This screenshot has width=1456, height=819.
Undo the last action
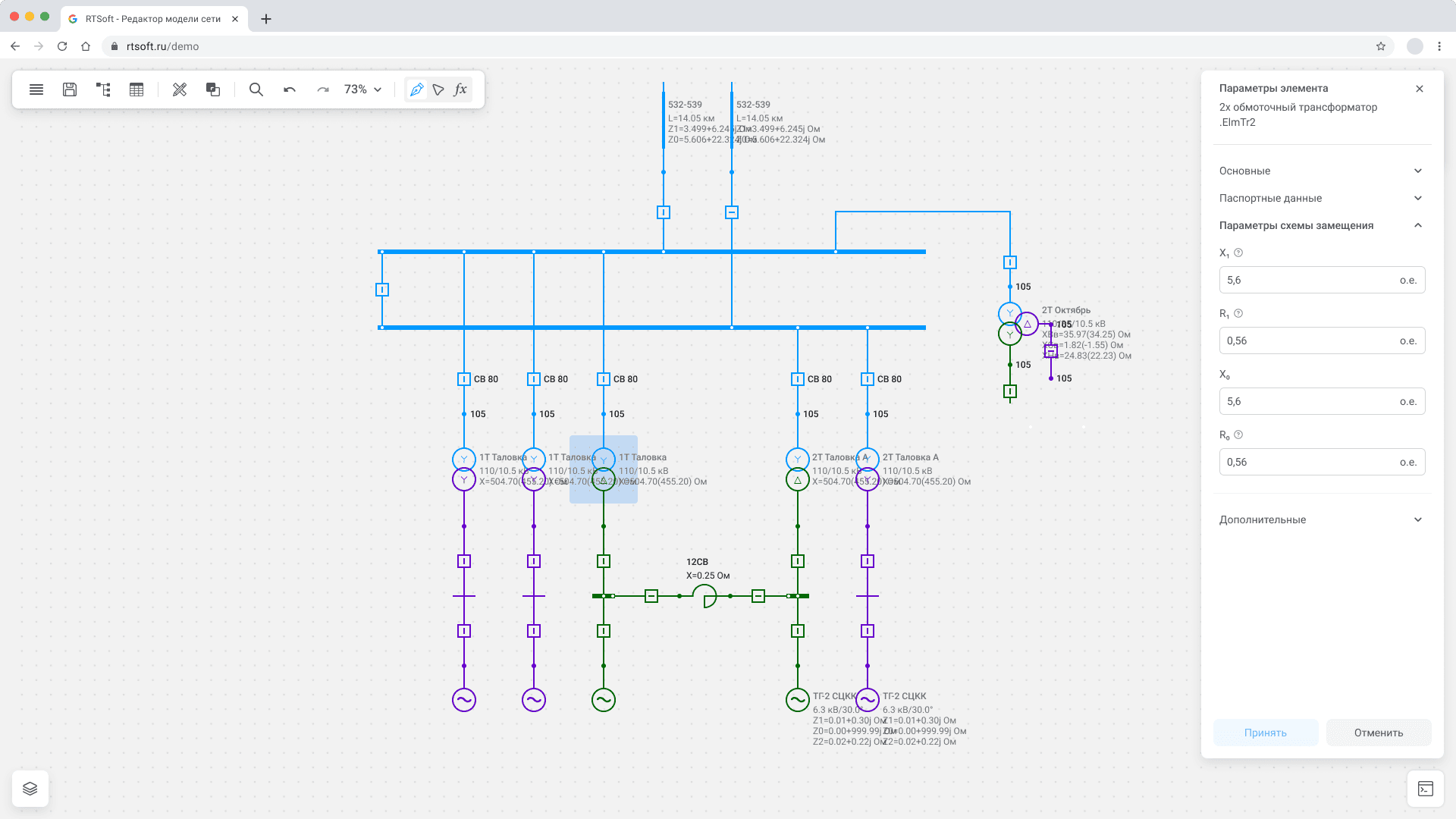tap(290, 89)
